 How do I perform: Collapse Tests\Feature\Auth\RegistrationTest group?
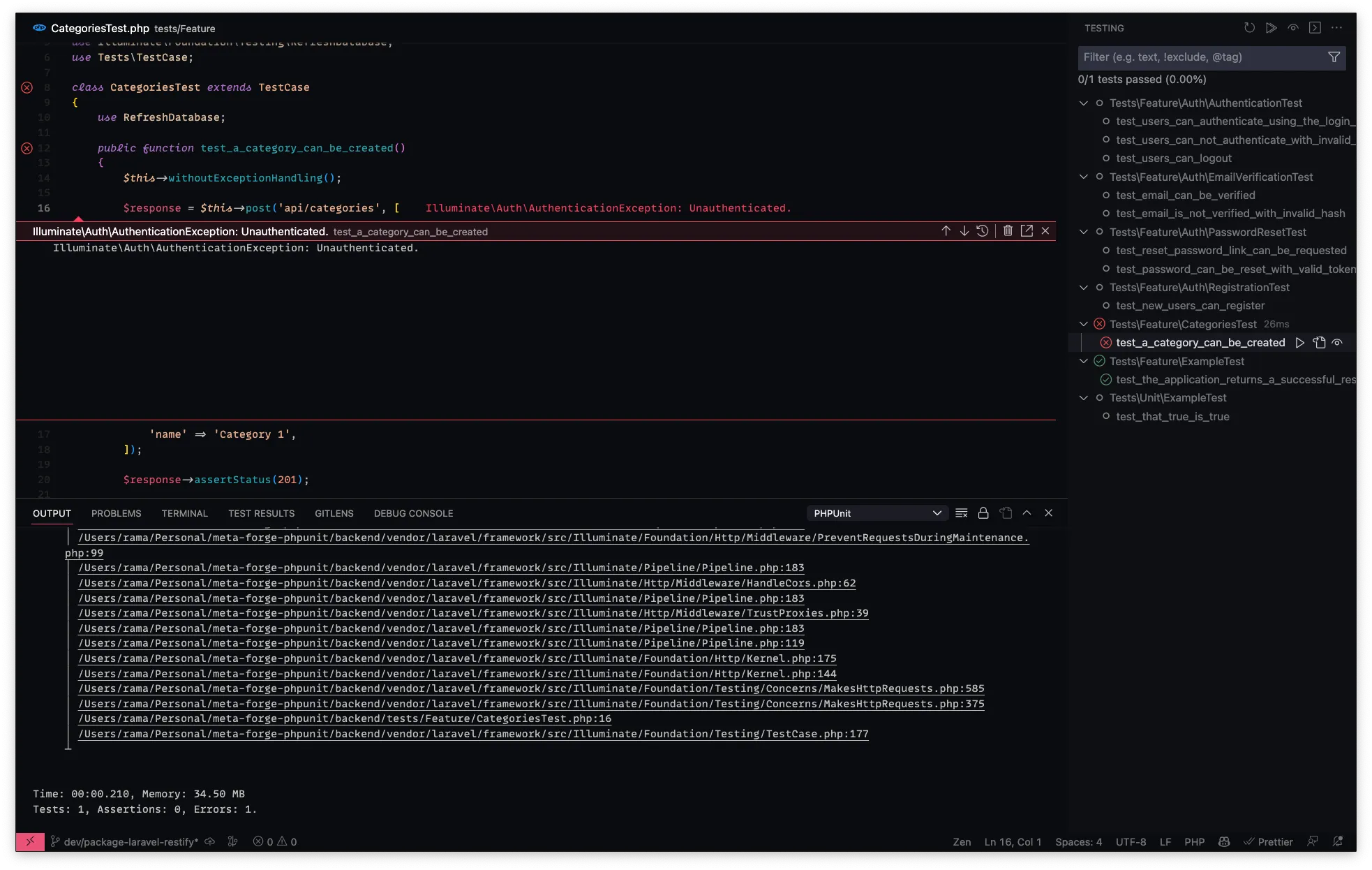1084,288
